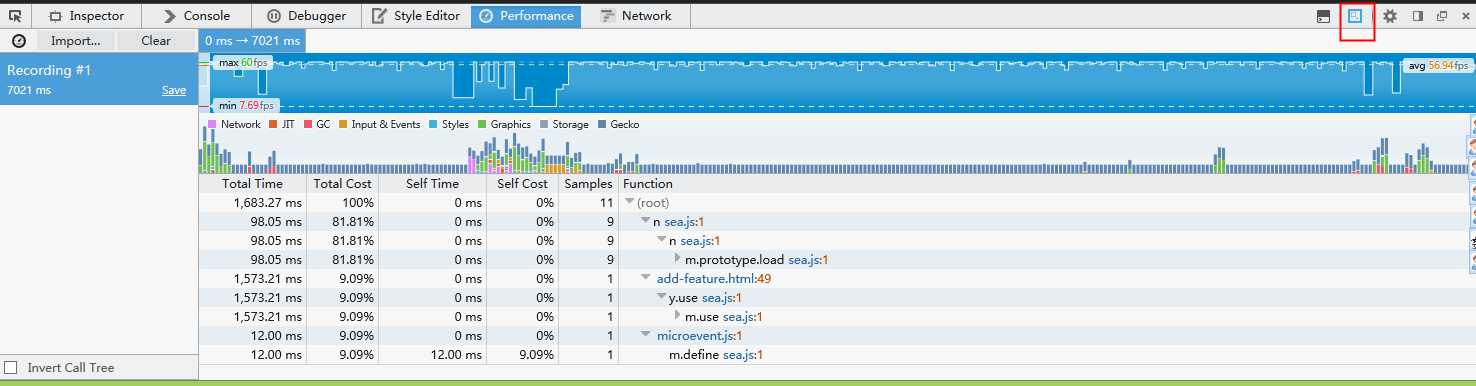Enable the Invert Call Tree checkbox
This screenshot has height=386, width=1476.
click(12, 368)
